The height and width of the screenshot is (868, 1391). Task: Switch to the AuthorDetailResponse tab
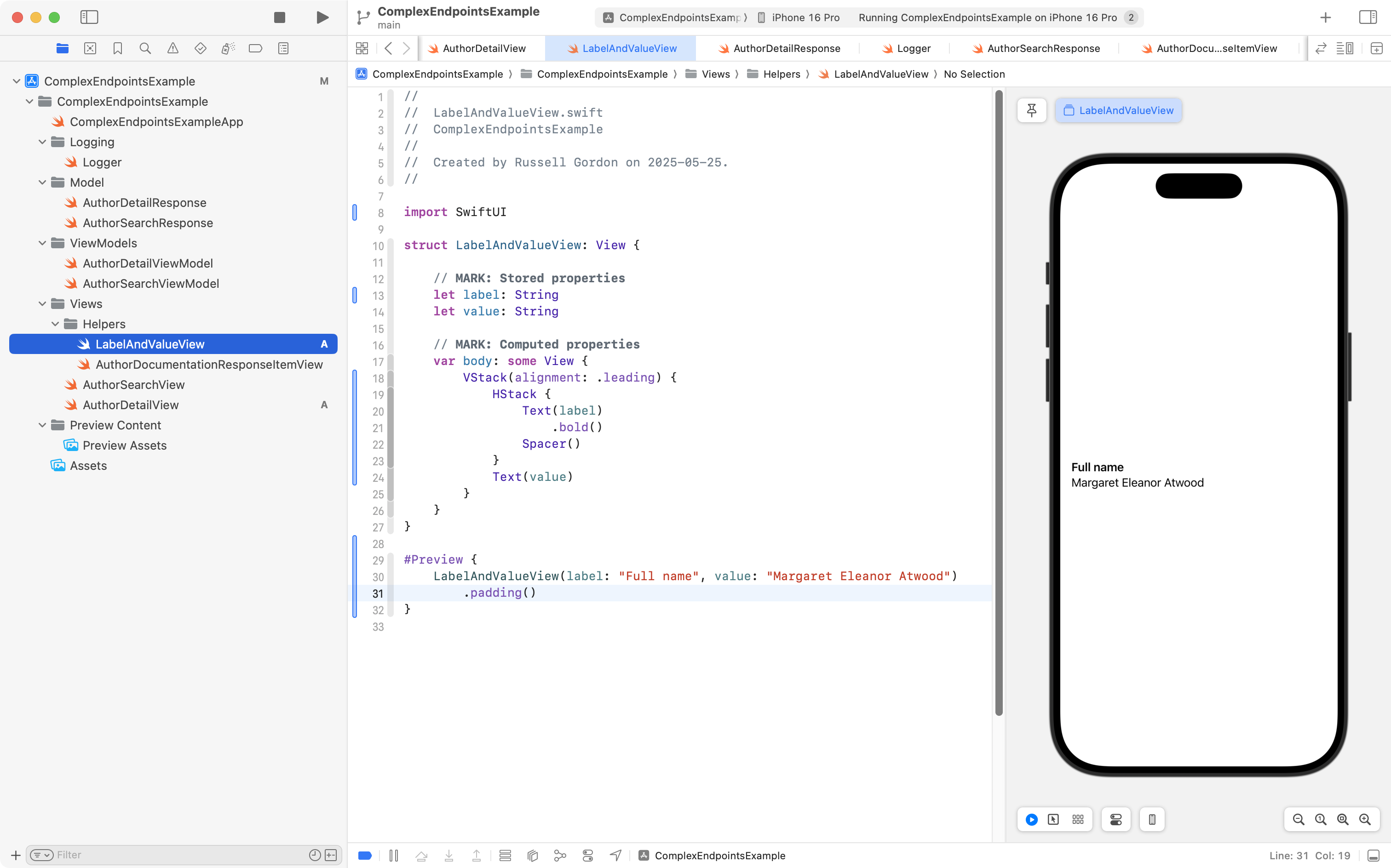(x=786, y=49)
